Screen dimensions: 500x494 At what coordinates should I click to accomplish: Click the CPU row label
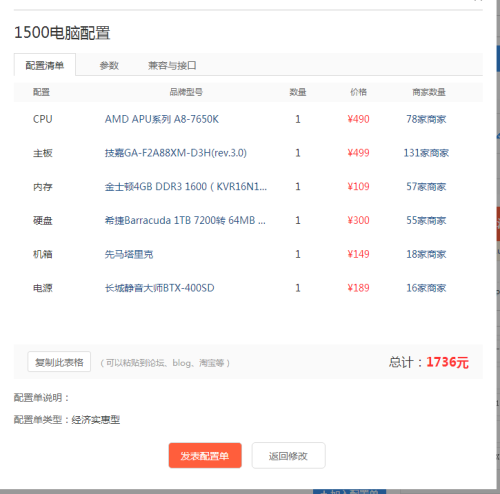point(43,119)
